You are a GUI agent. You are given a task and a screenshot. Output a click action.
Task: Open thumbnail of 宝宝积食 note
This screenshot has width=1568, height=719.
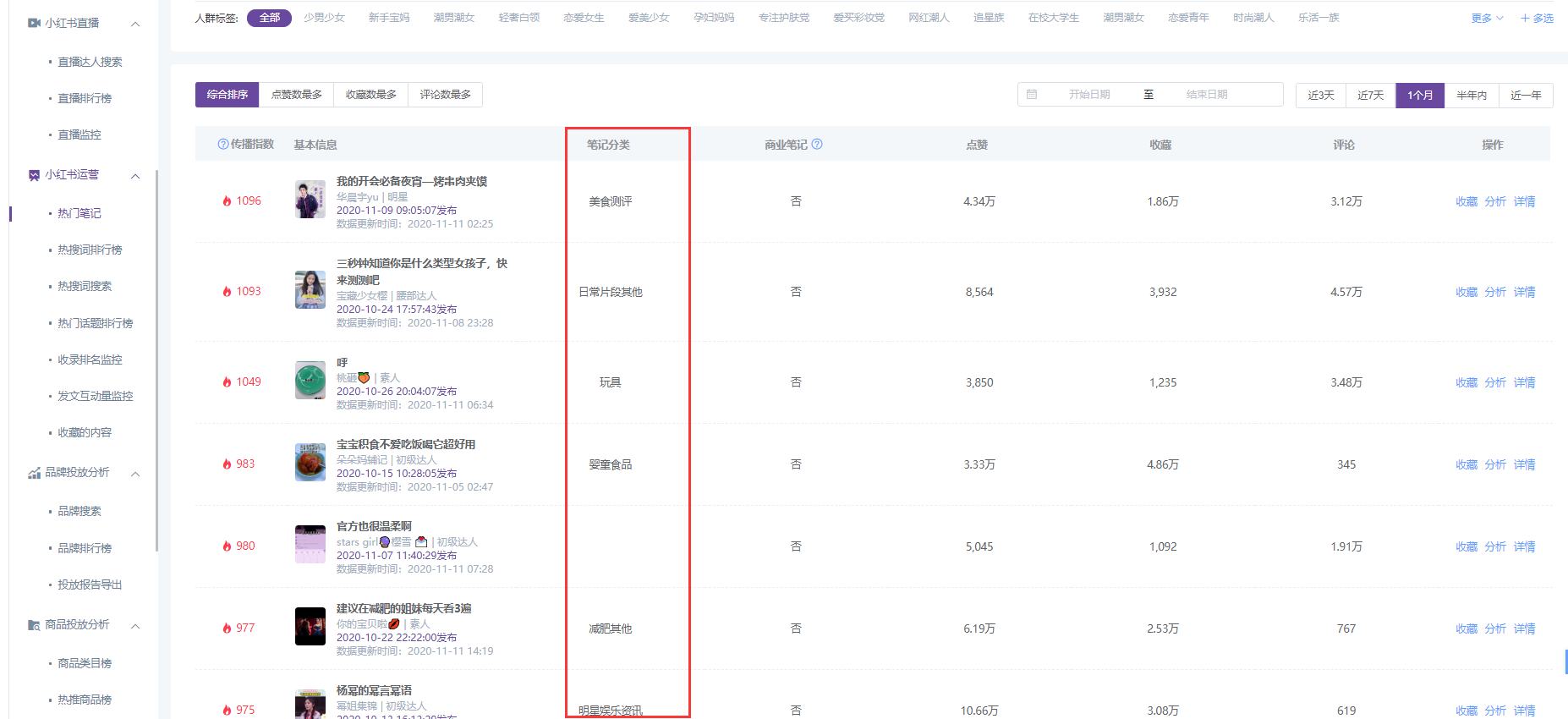tap(310, 463)
